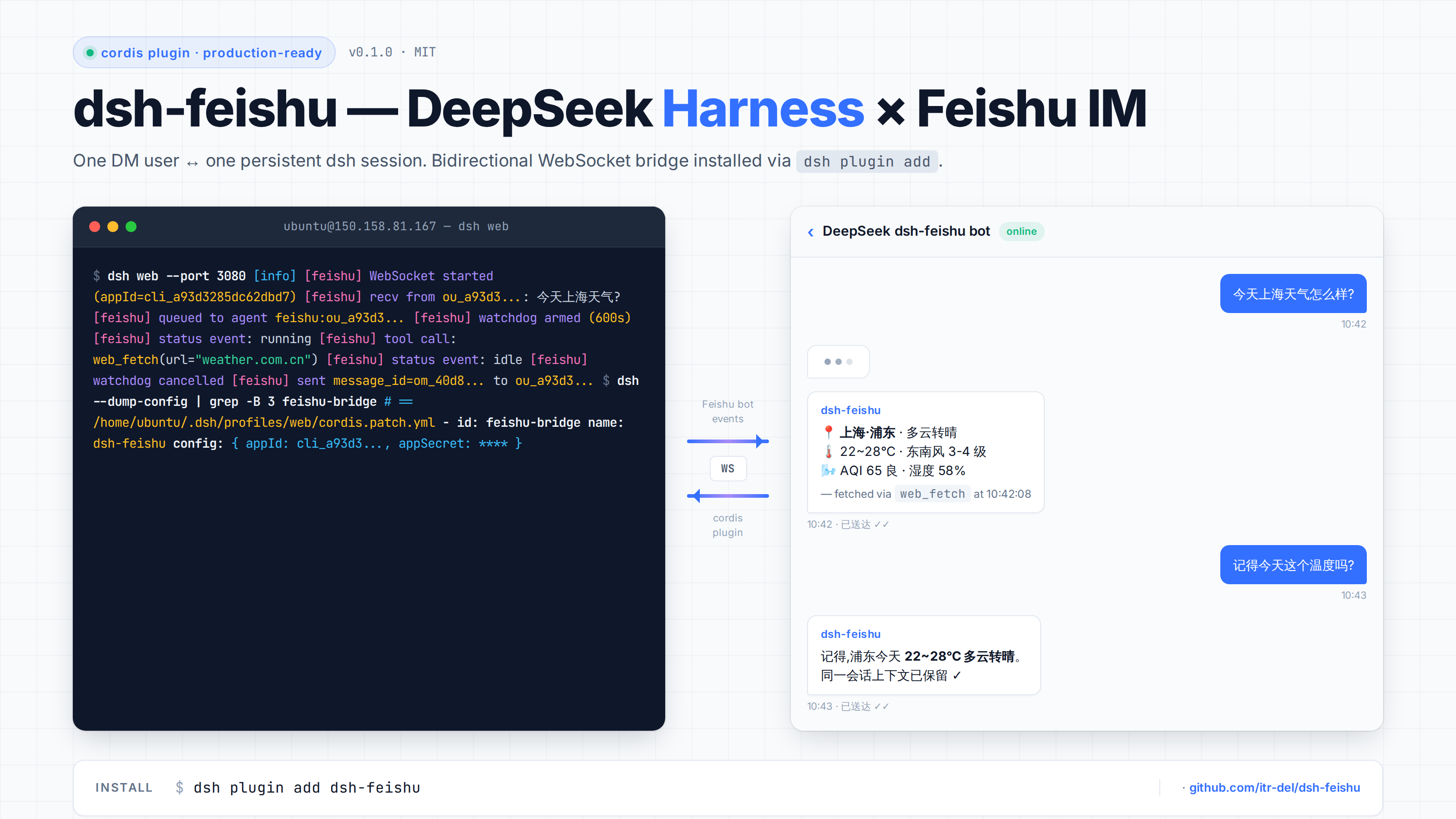Click the '今天上海天气怎么样?' message bubble

1293,294
